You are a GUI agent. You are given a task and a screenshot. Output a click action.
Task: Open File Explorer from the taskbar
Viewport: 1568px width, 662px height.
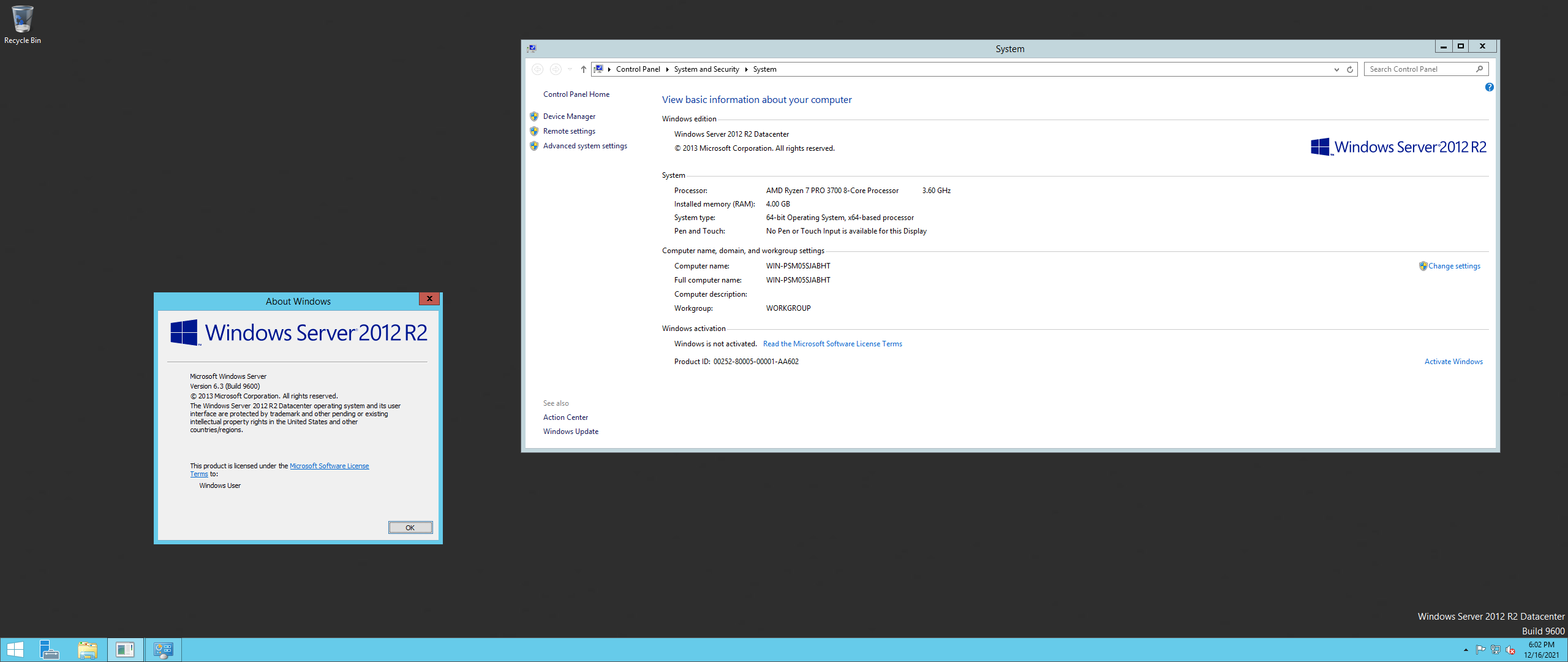click(88, 650)
